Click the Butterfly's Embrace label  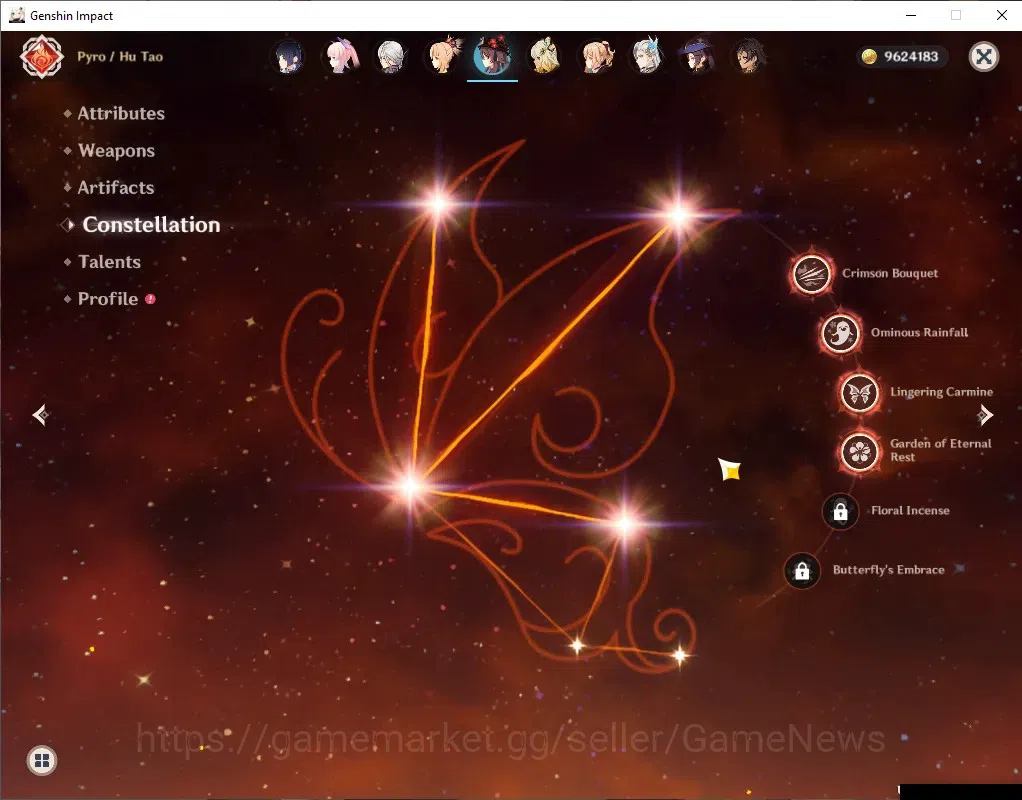click(888, 570)
